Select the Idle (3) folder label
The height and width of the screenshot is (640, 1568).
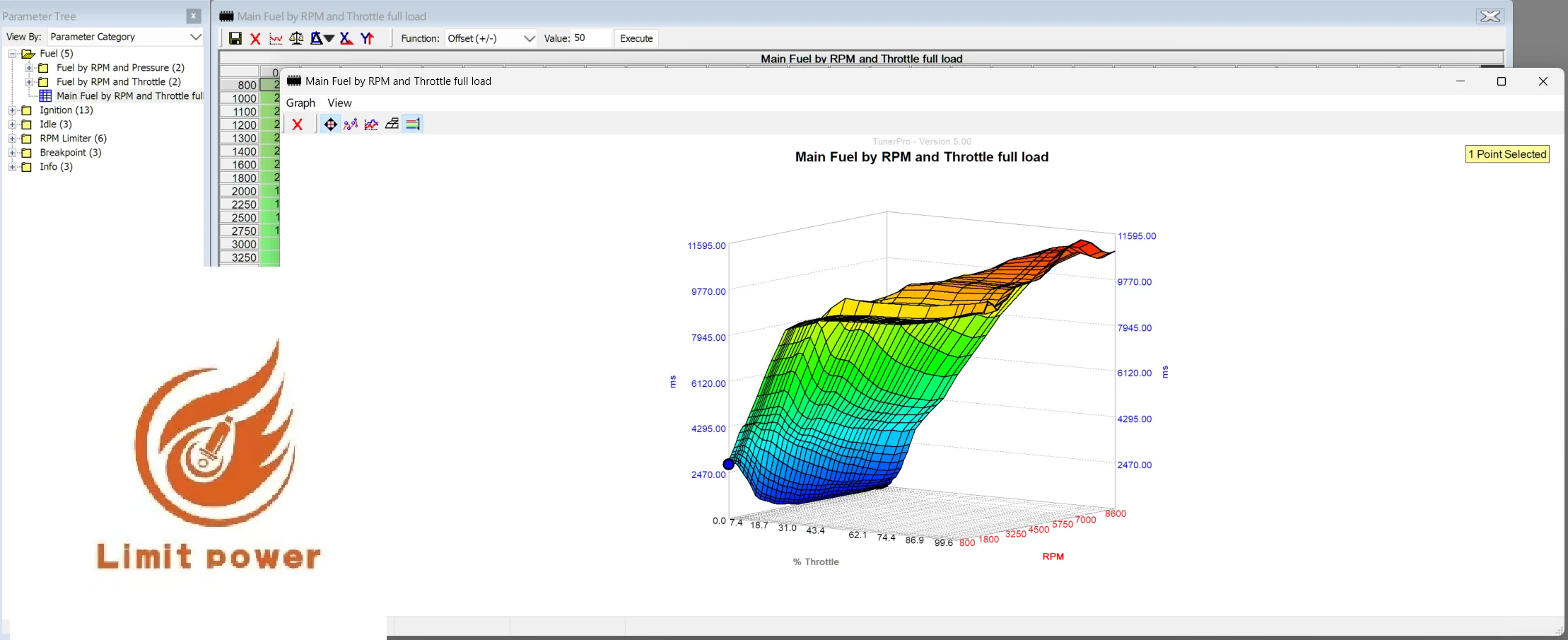[56, 124]
